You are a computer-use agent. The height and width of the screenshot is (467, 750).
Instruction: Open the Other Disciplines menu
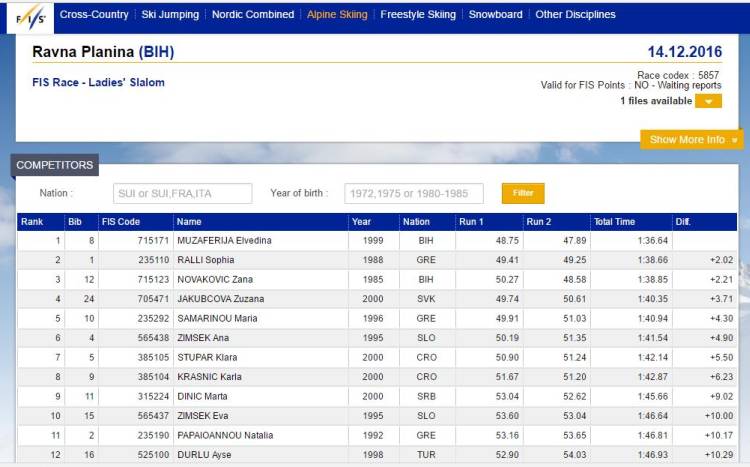(x=575, y=15)
